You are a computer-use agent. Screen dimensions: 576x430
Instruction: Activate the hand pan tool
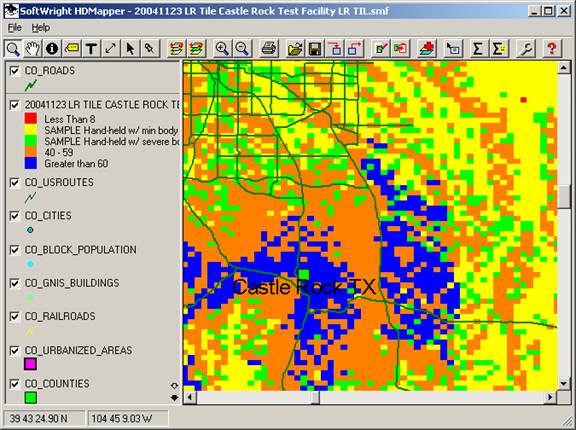32,48
